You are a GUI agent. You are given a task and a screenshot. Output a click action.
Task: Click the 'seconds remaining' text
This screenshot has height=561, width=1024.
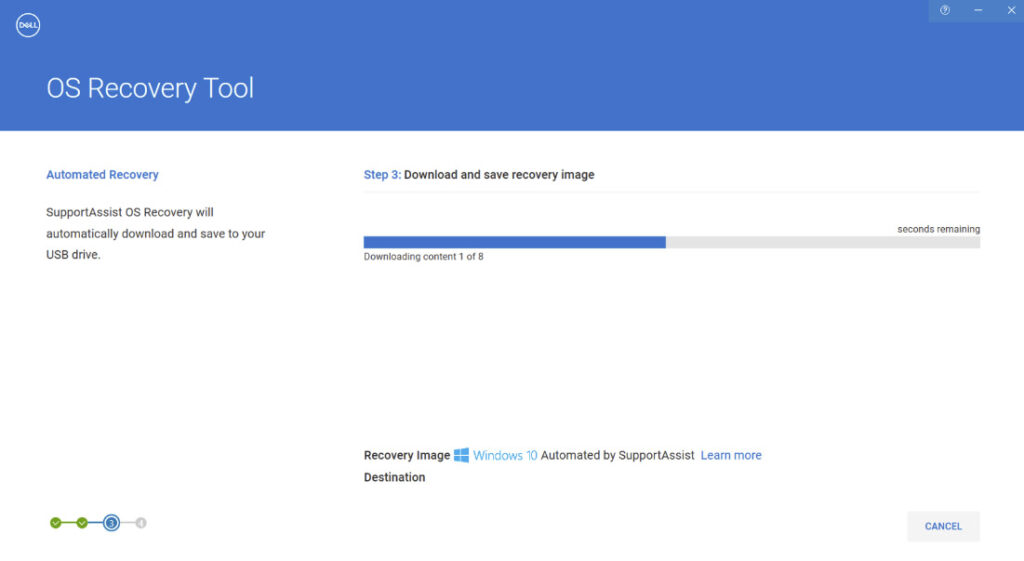pos(938,229)
